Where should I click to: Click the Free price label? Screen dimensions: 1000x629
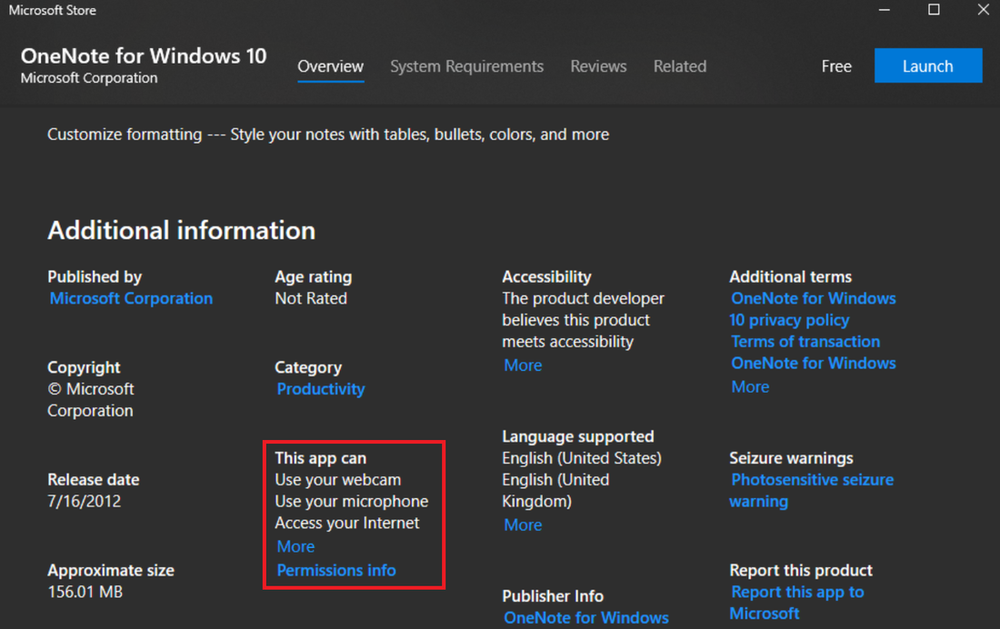836,66
